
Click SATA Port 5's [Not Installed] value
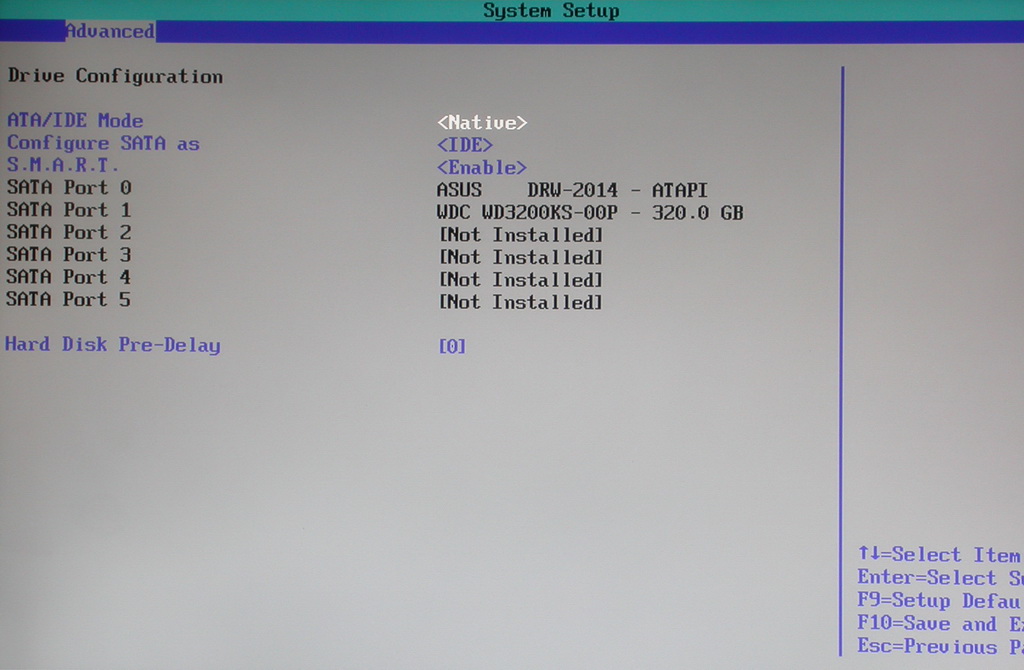click(520, 302)
